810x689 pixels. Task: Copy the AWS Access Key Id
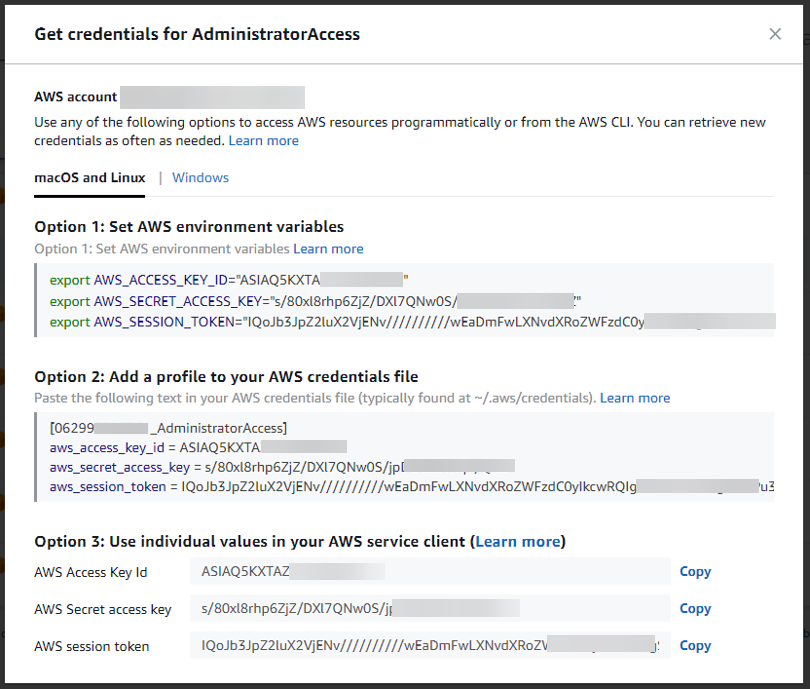[x=695, y=571]
